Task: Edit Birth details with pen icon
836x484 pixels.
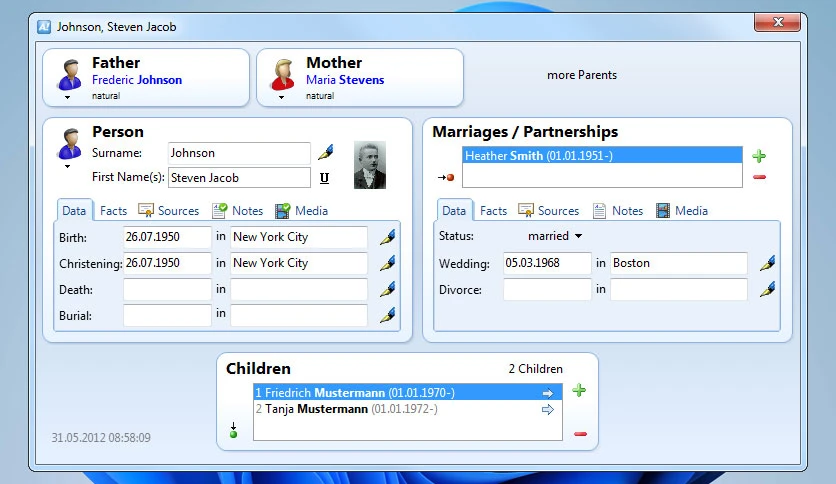Action: pos(388,237)
